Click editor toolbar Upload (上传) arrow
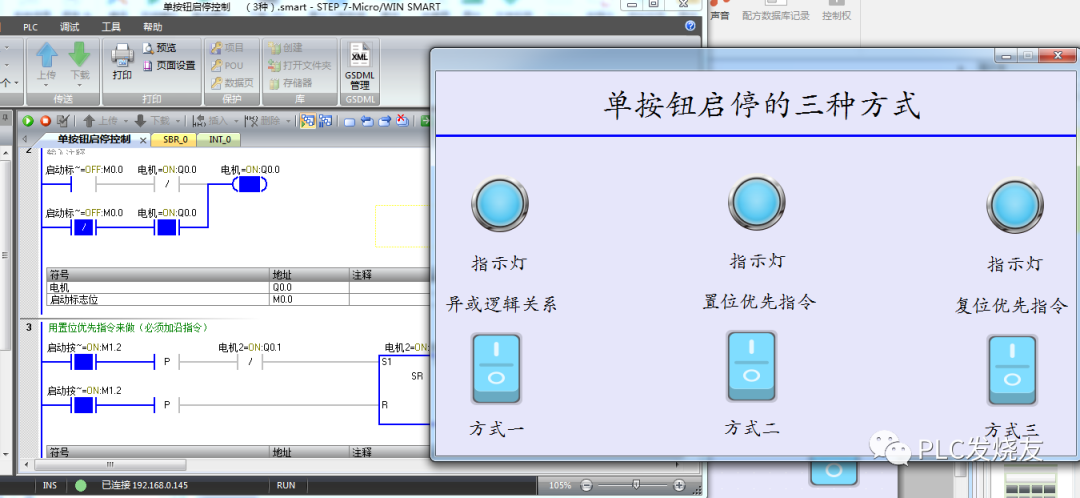Screen dimensions: 1080x498 pos(89,121)
